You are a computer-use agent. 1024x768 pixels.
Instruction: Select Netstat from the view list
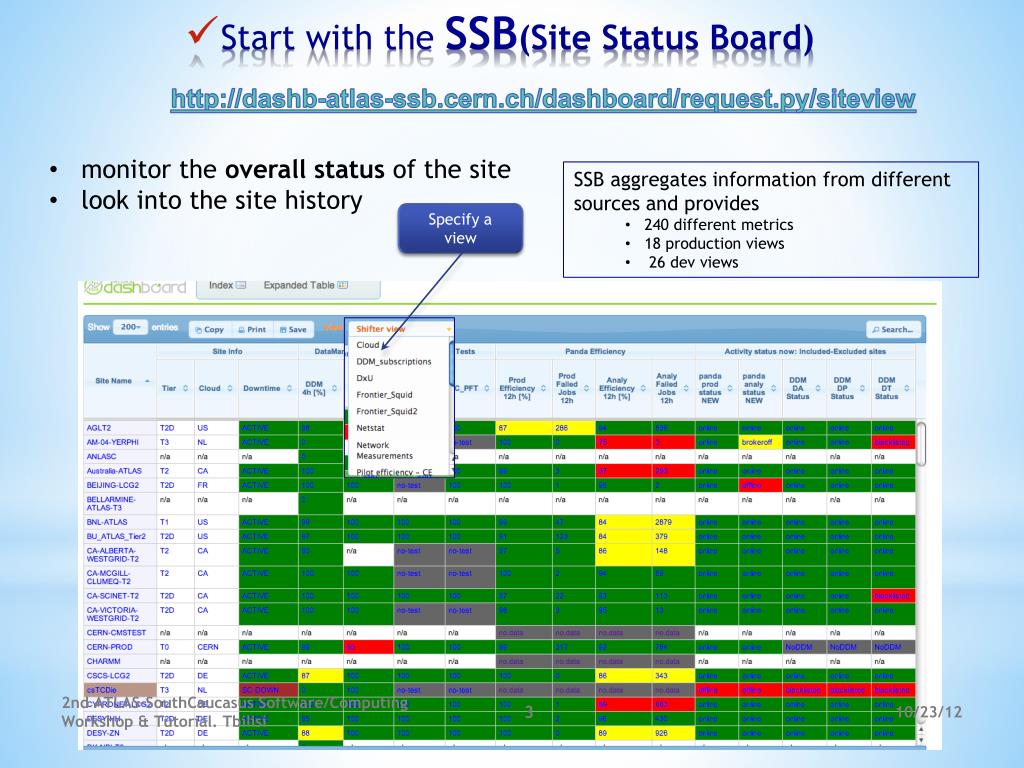tap(370, 428)
